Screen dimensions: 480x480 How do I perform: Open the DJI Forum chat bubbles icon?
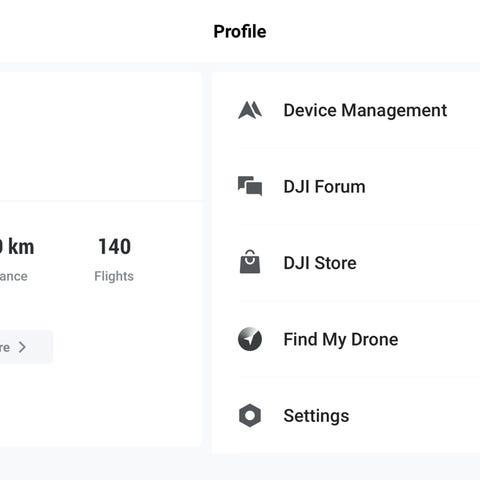point(250,186)
